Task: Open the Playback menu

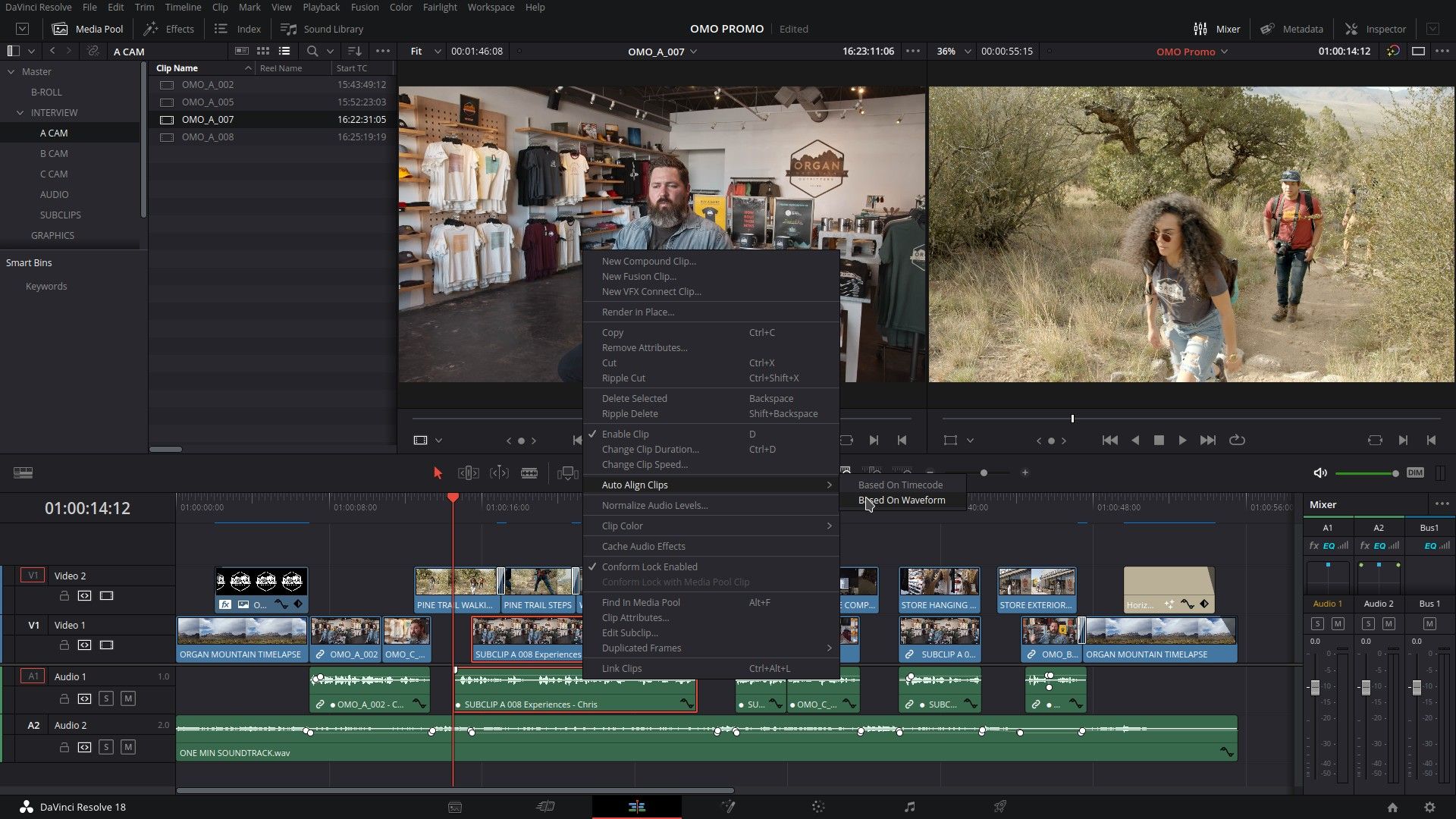Action: tap(320, 7)
